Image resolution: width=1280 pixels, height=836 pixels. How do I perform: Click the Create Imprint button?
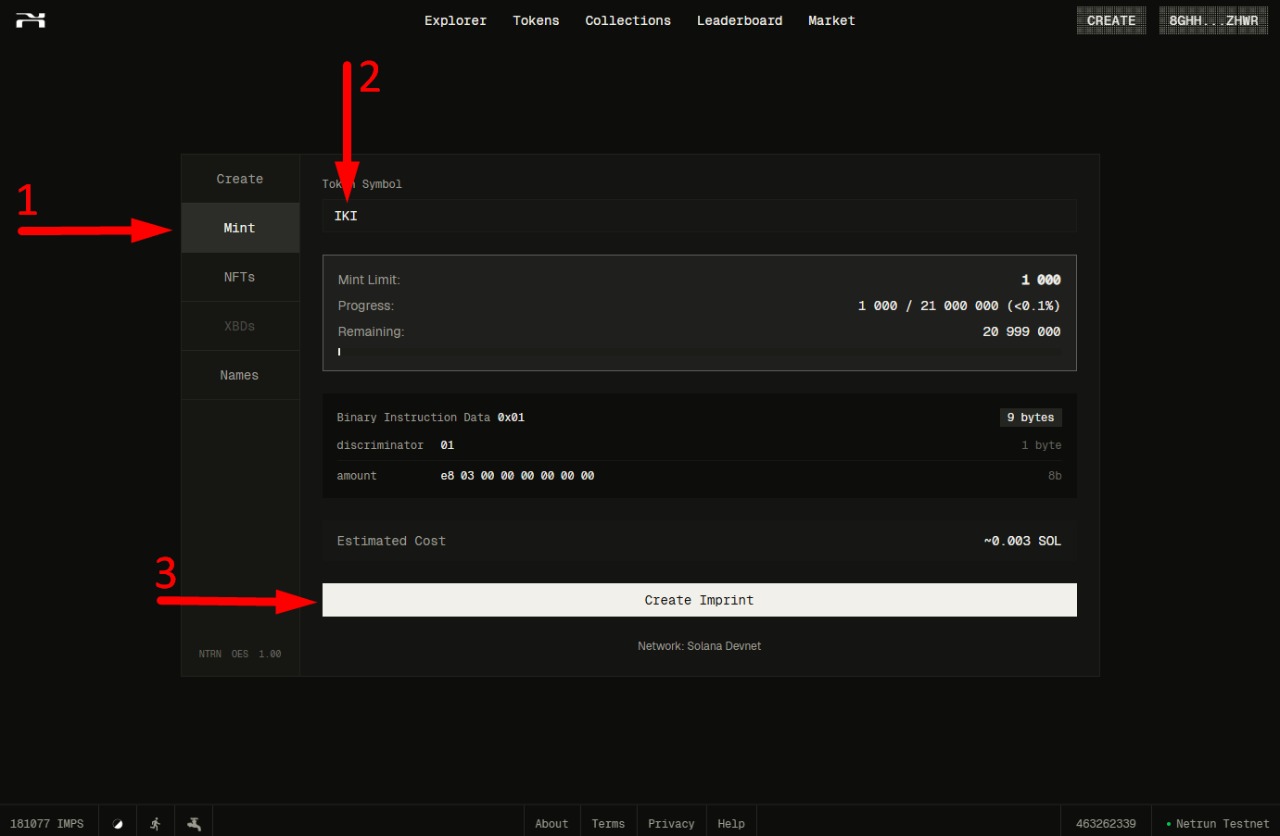click(x=699, y=600)
